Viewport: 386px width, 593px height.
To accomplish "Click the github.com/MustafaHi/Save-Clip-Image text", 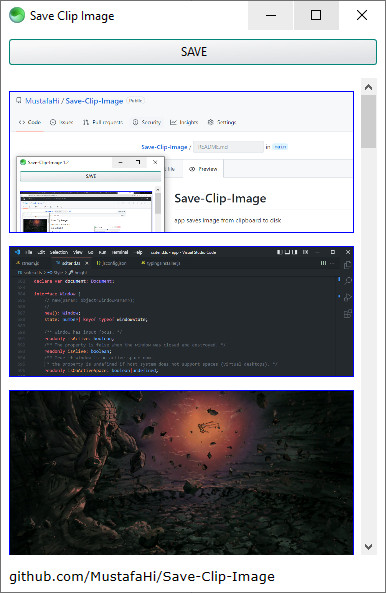I will tap(142, 577).
